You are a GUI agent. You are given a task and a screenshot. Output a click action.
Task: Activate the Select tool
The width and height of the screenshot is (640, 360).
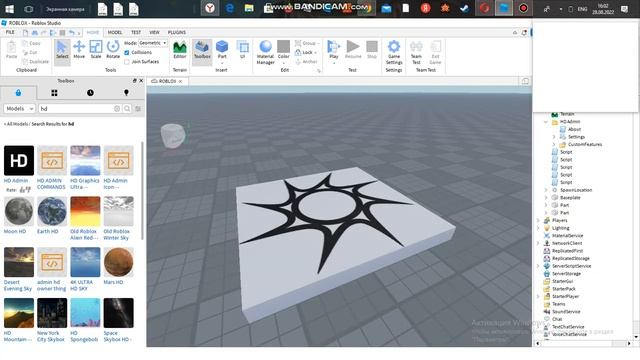pos(62,51)
